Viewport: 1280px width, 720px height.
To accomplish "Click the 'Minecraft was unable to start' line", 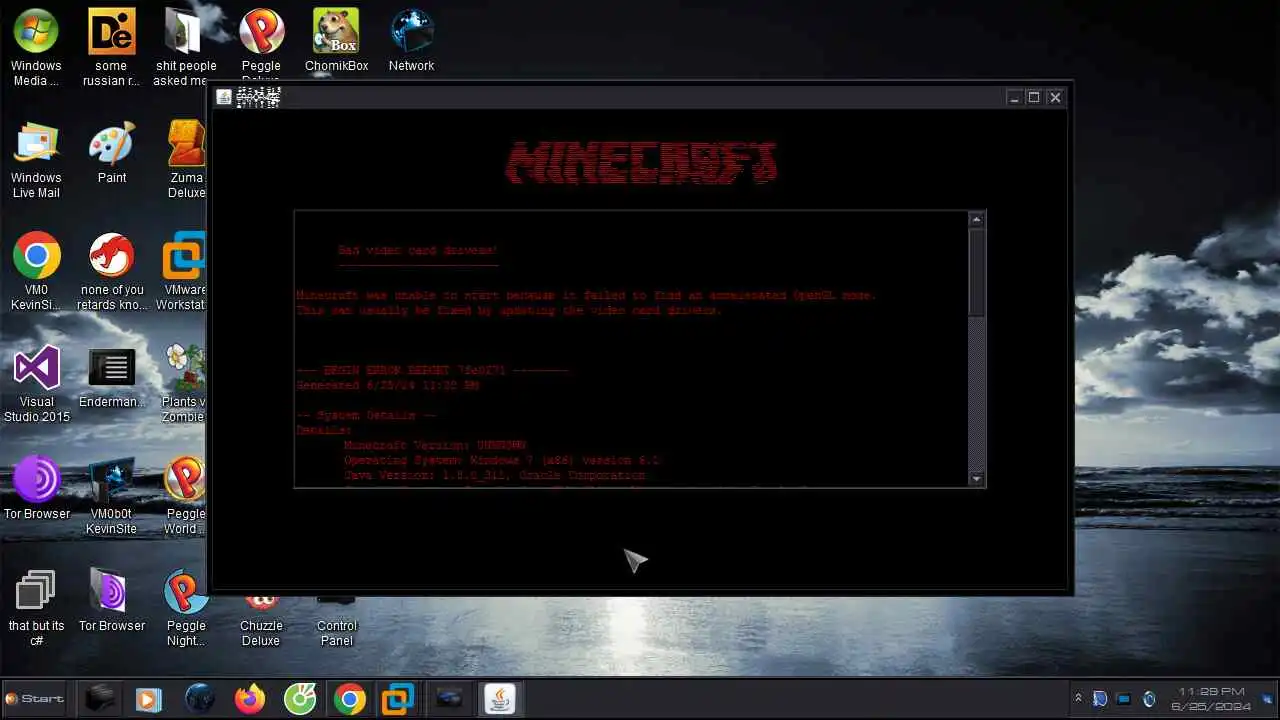I will (x=586, y=295).
